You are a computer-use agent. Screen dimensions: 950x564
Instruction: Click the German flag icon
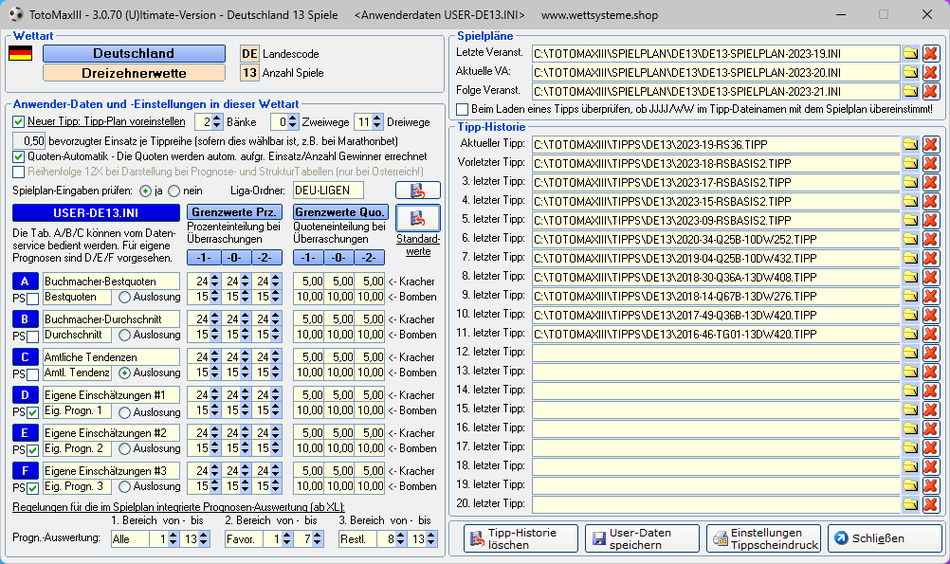pyautogui.click(x=21, y=53)
